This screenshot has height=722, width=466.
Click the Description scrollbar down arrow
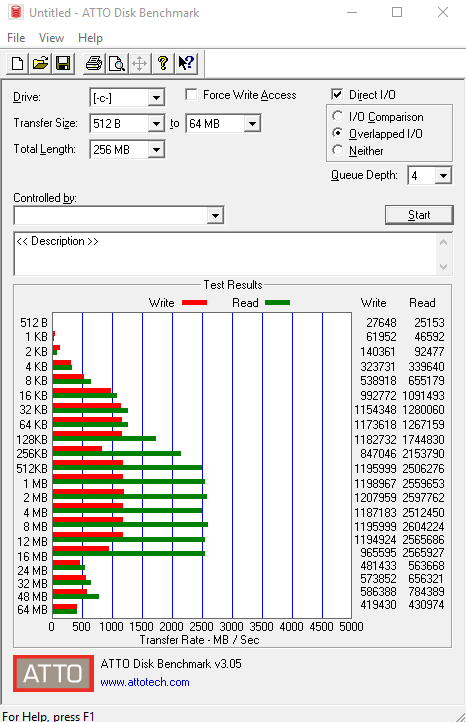pyautogui.click(x=443, y=267)
